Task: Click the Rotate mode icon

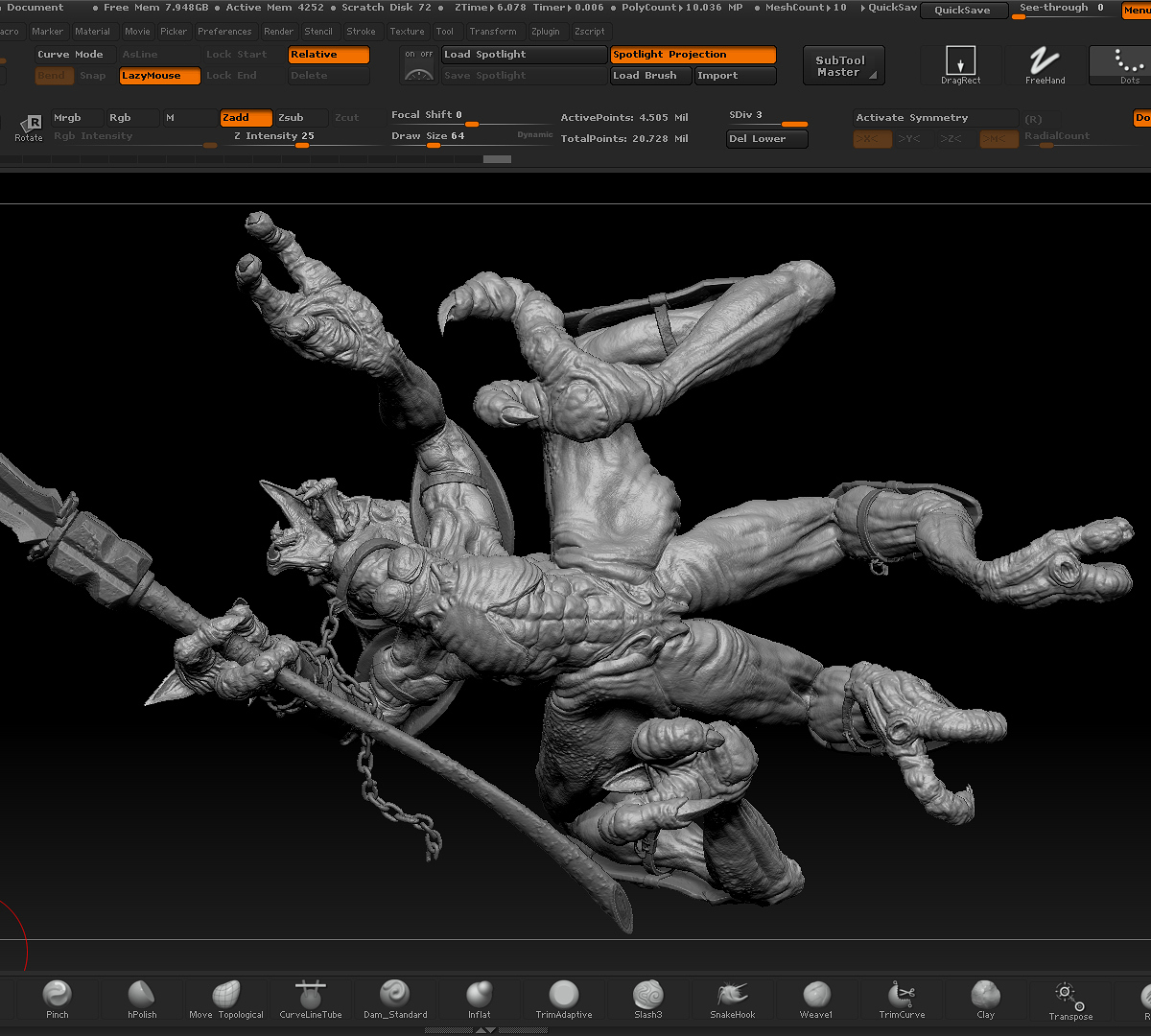Action: coord(29,128)
